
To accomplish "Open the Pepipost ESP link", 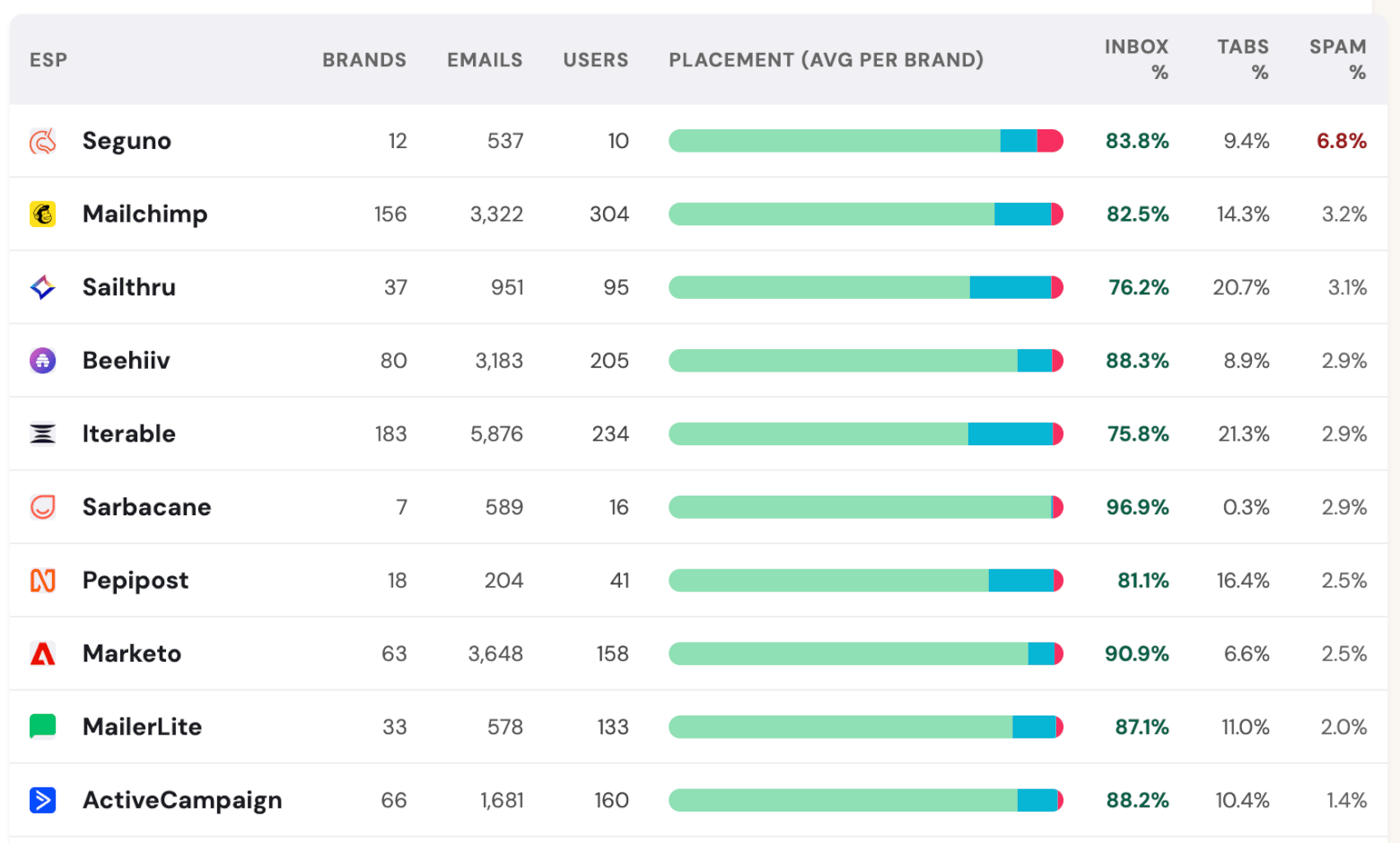I will point(136,581).
